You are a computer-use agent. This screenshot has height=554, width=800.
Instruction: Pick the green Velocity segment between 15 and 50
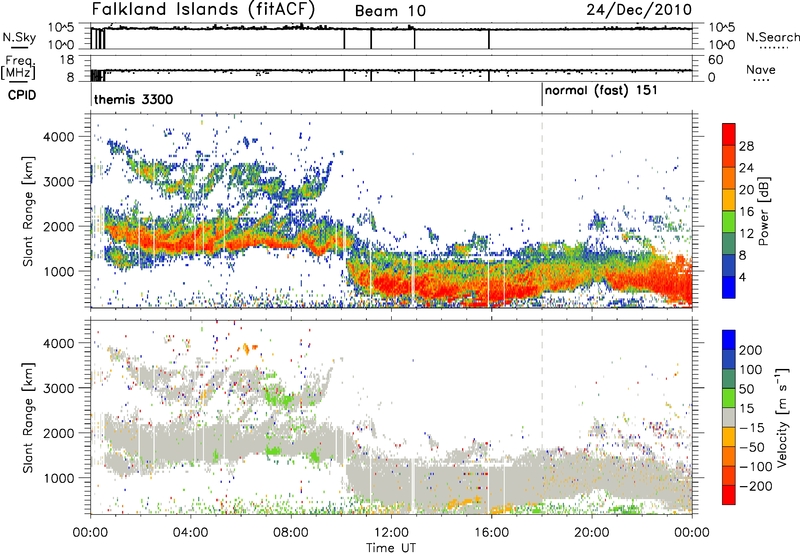[x=729, y=398]
